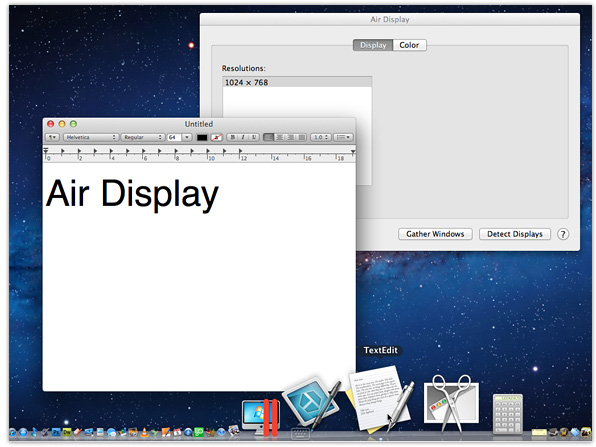The height and width of the screenshot is (447, 596).
Task: Open the Calculator app in the Dock
Action: (508, 414)
